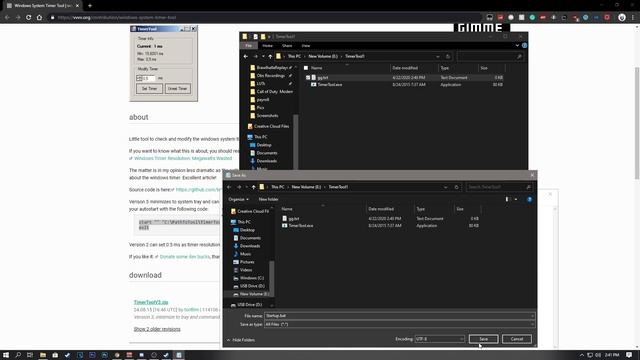Click the up arrow in File Explorer
Screen dimensions: 640x360
point(270,56)
